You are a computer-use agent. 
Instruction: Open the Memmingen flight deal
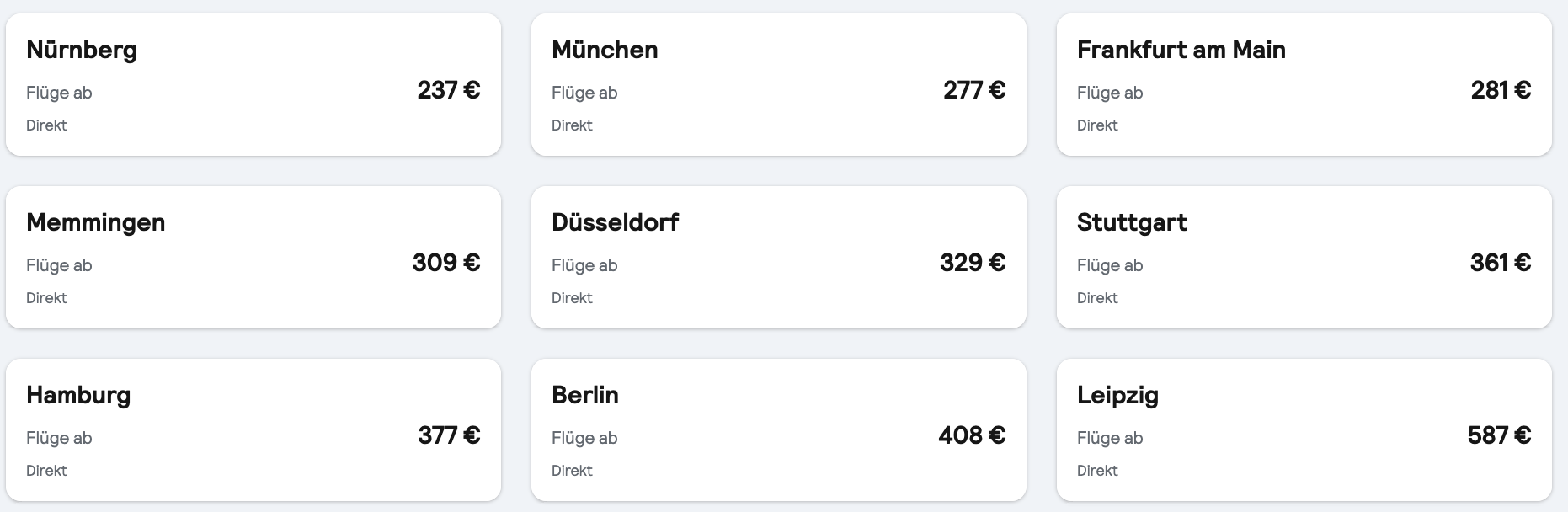[253, 257]
